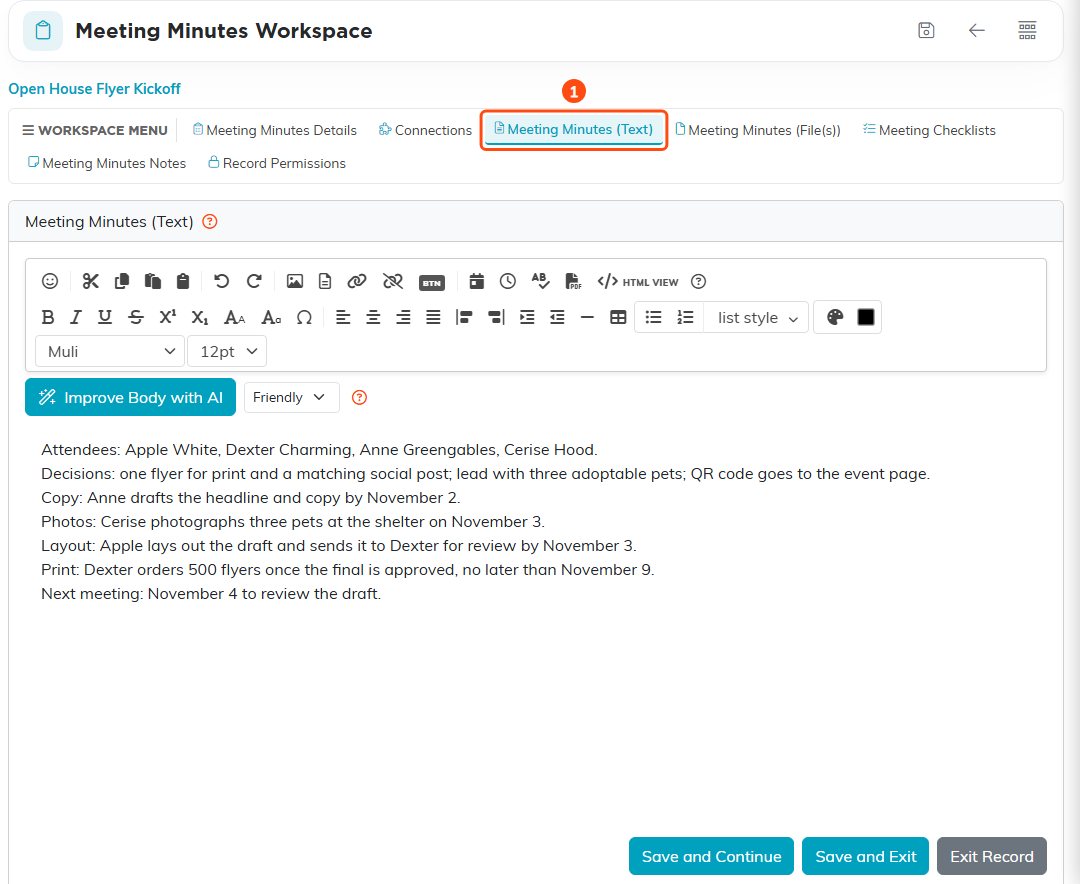Open the Meeting Minutes Notes tab
1080x884 pixels.
pos(107,163)
